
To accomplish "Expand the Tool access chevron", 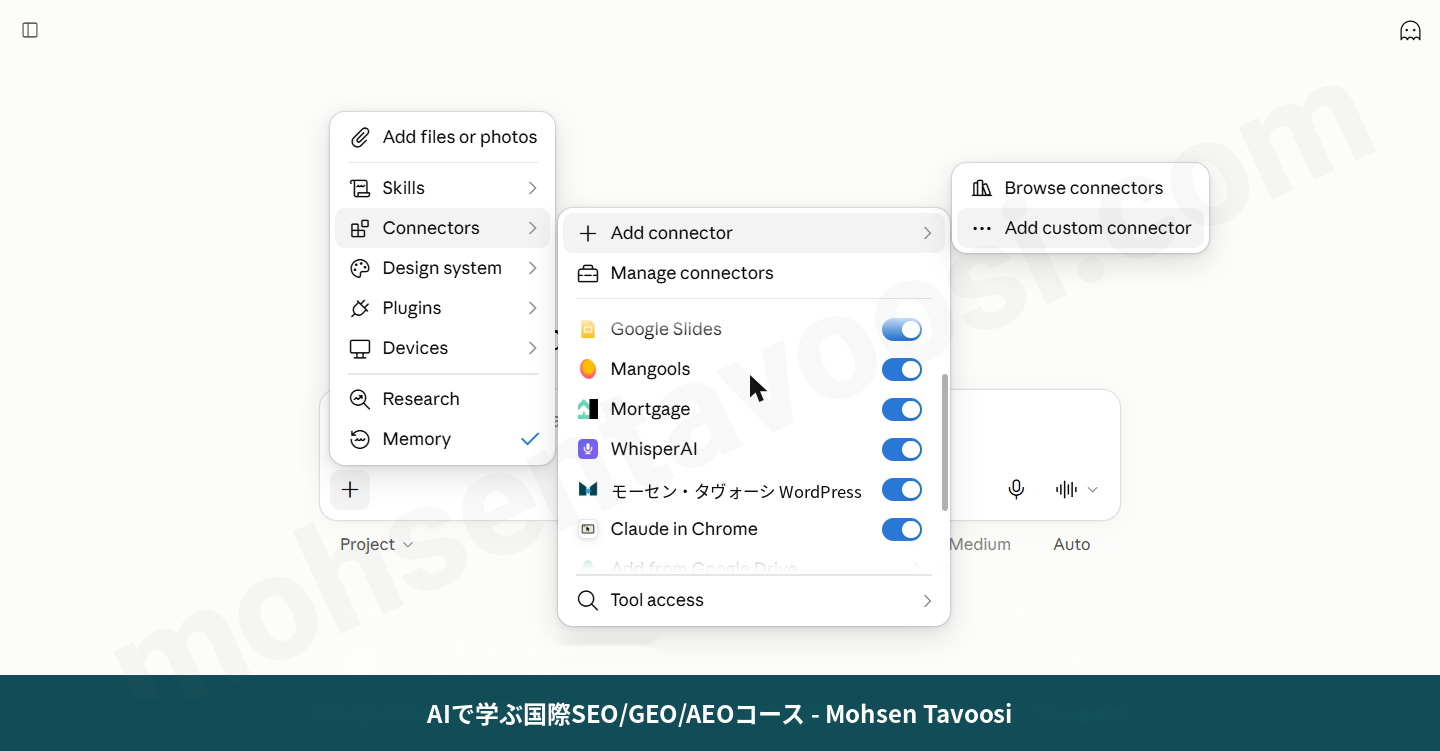I will [927, 600].
